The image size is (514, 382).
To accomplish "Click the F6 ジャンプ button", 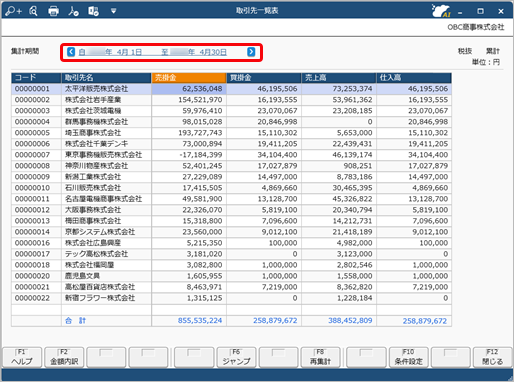I will (236, 357).
